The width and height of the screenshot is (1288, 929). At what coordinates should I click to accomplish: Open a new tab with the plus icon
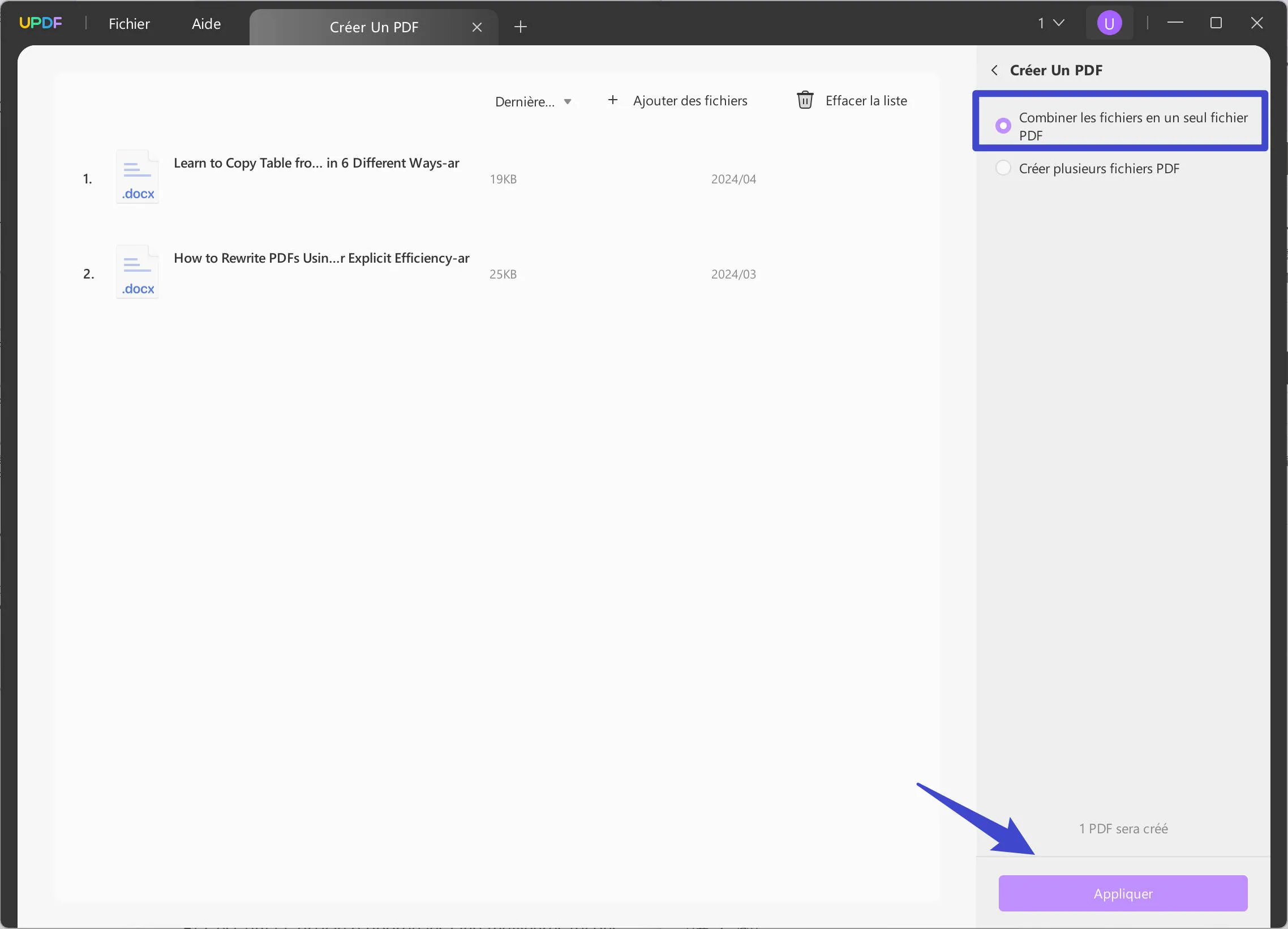pyautogui.click(x=520, y=27)
